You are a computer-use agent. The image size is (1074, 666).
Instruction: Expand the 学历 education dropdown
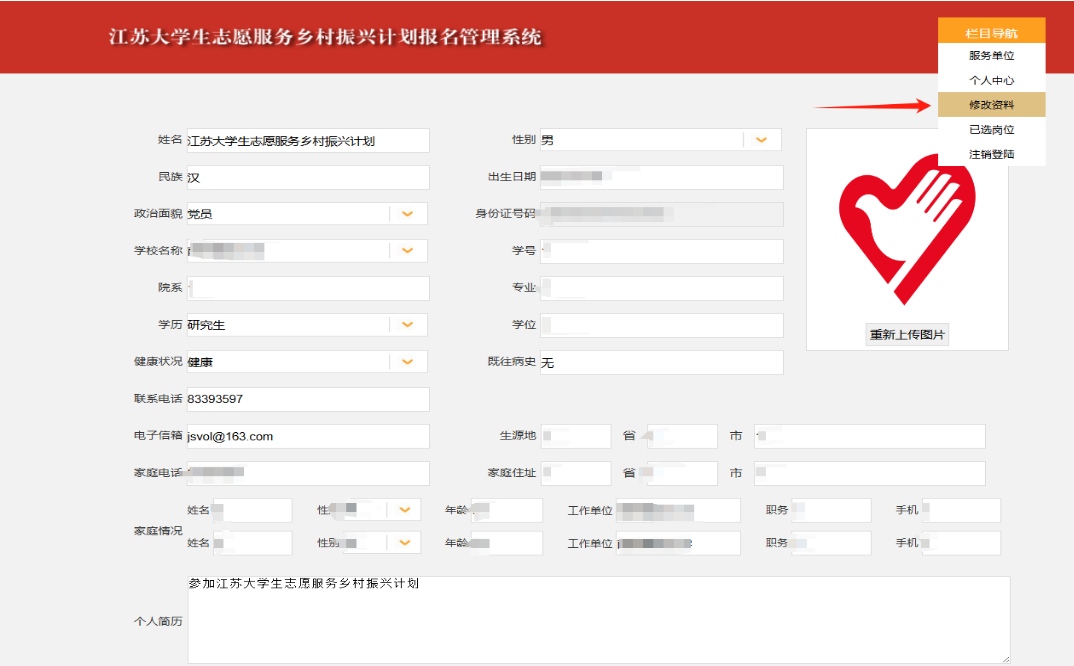[407, 325]
